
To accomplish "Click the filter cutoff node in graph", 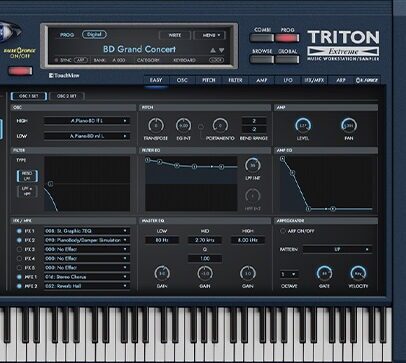I will pos(50,184).
